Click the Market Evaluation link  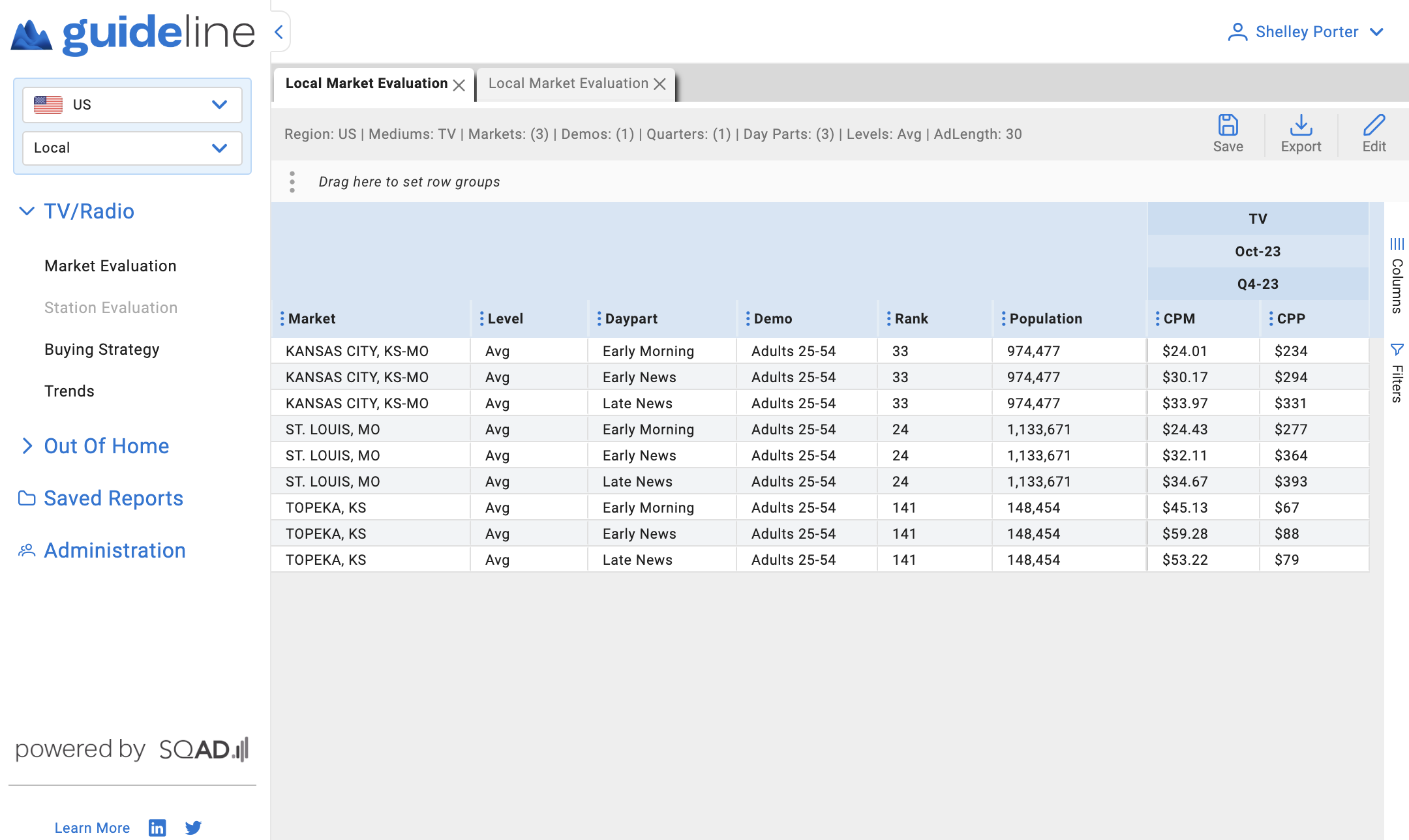[x=110, y=265]
